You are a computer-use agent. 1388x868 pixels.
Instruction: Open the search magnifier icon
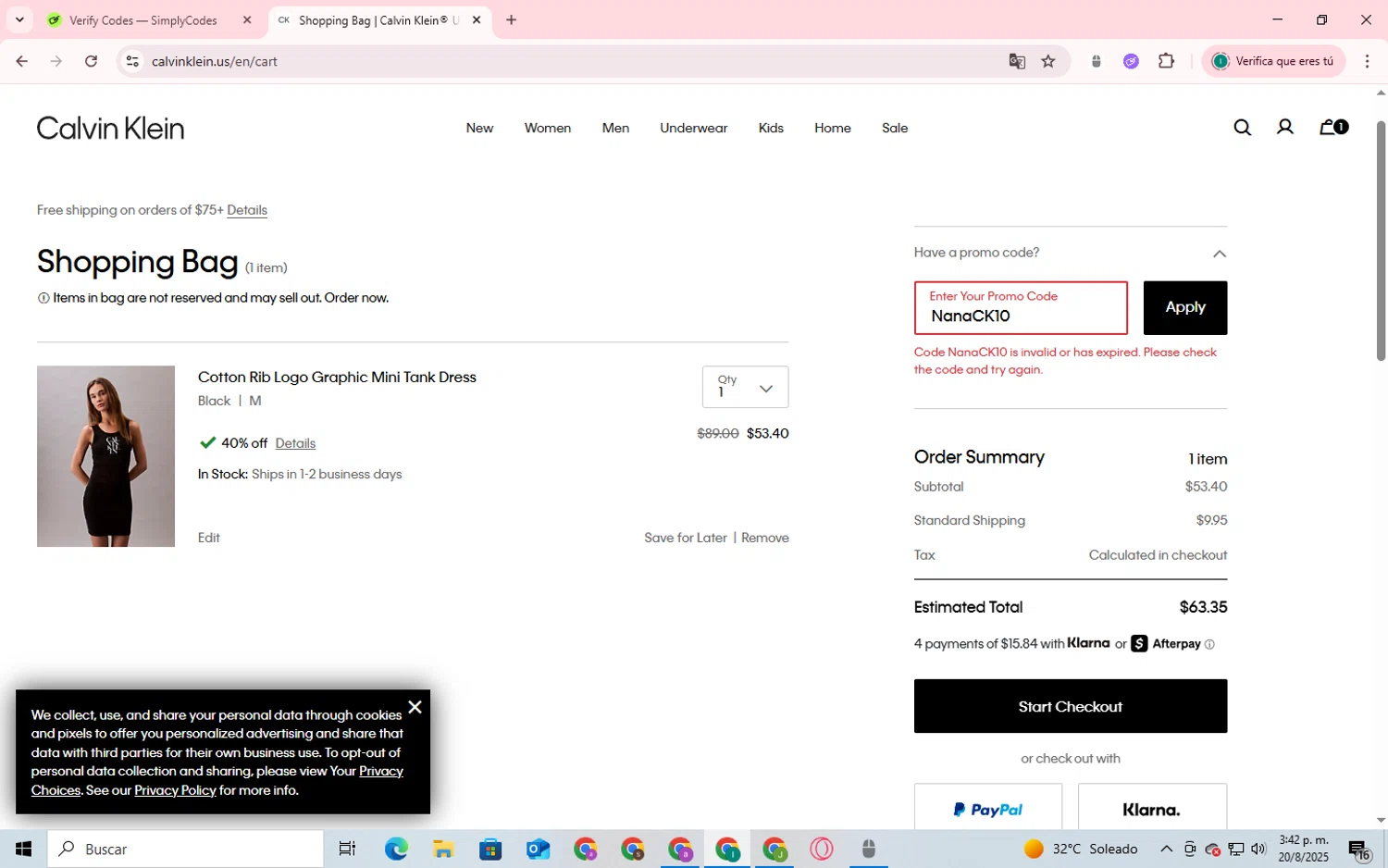(1242, 128)
